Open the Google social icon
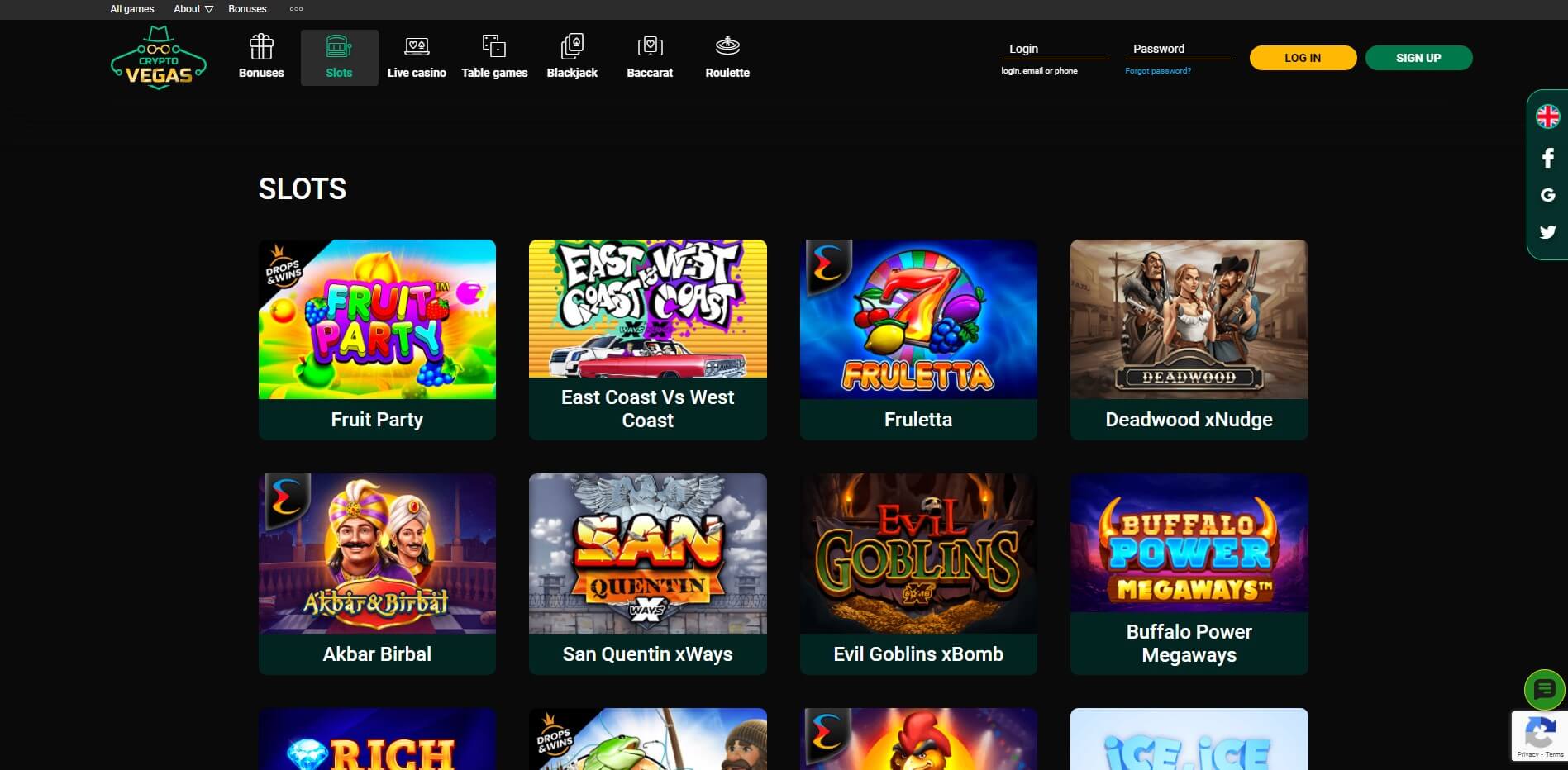 (1548, 195)
